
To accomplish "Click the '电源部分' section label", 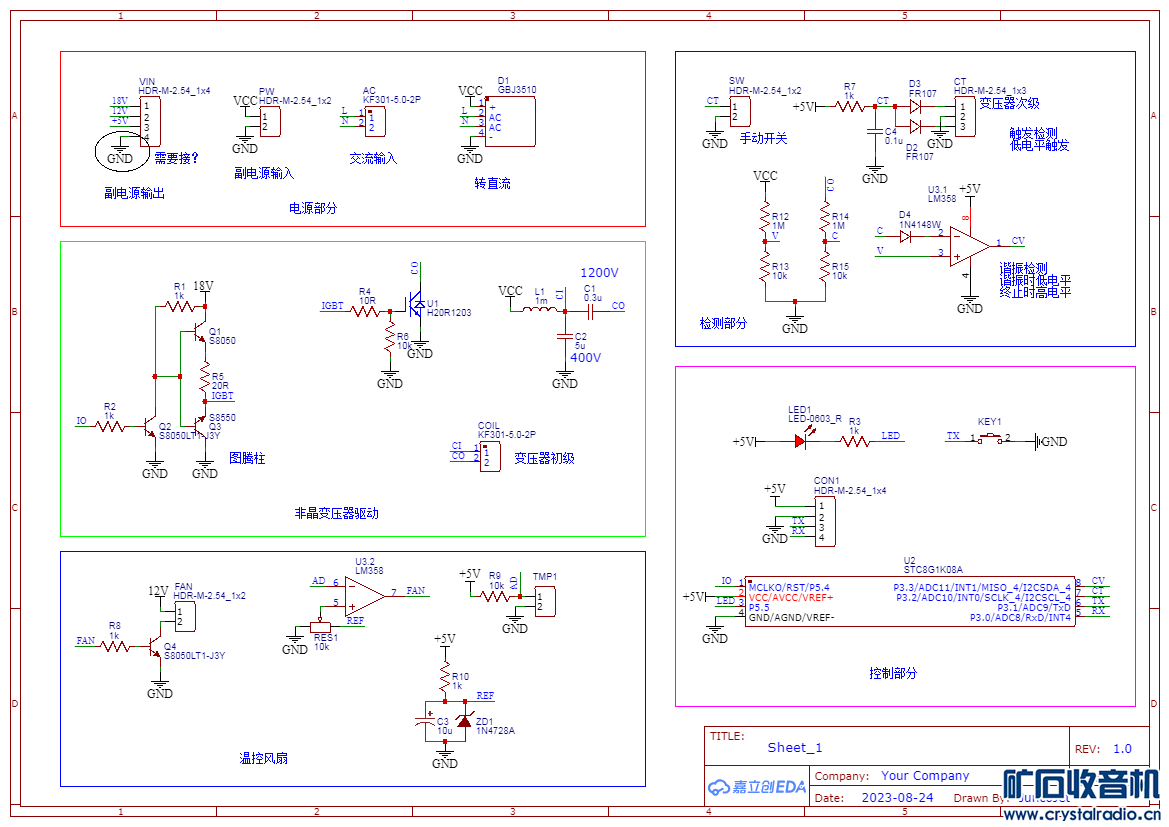I will (x=312, y=208).
